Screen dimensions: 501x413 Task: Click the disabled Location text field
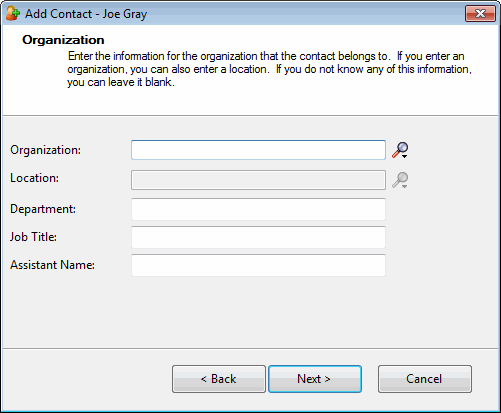click(258, 180)
